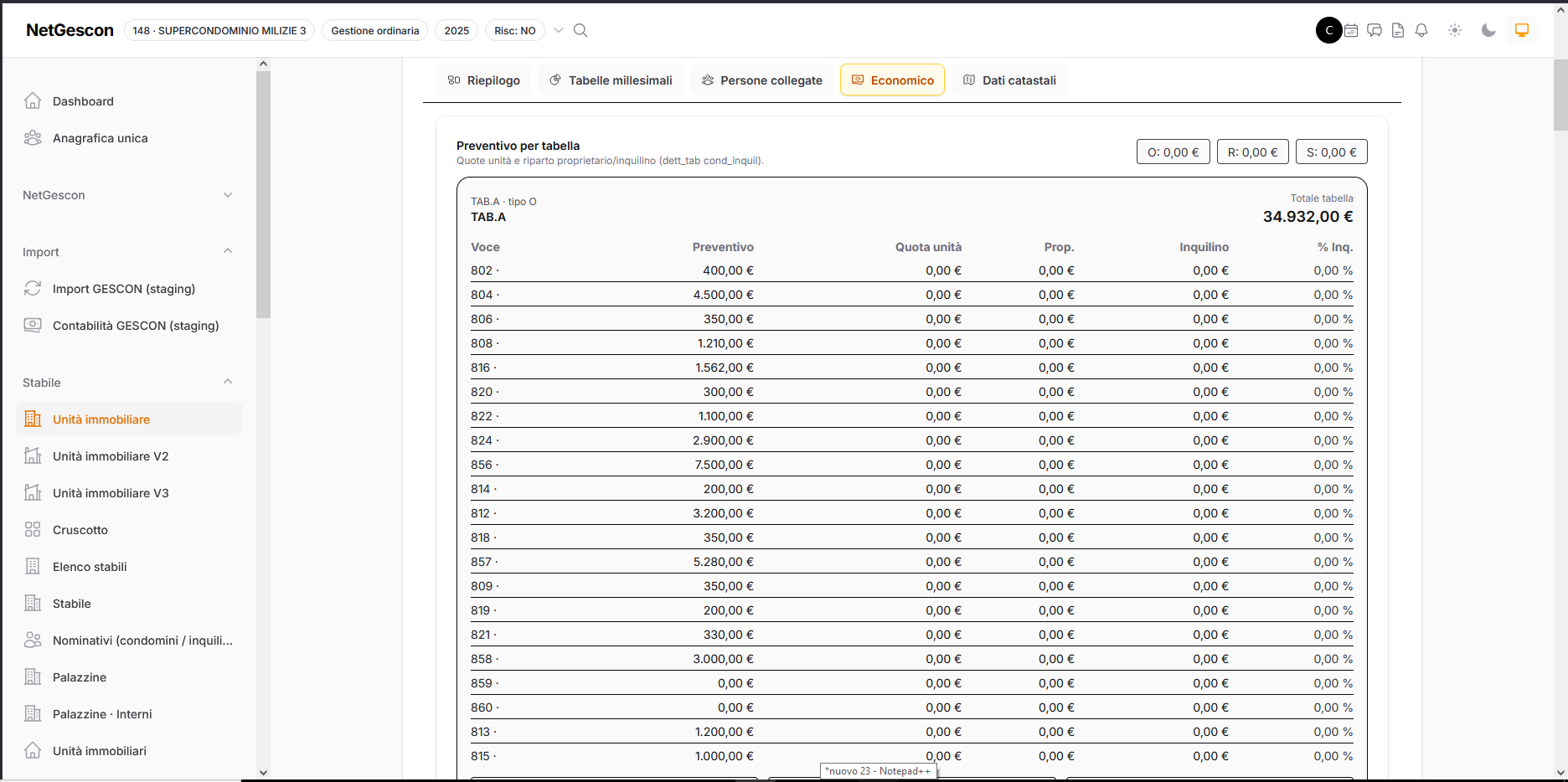
Task: Click the sidebar scroll down arrow
Action: pyautogui.click(x=263, y=773)
